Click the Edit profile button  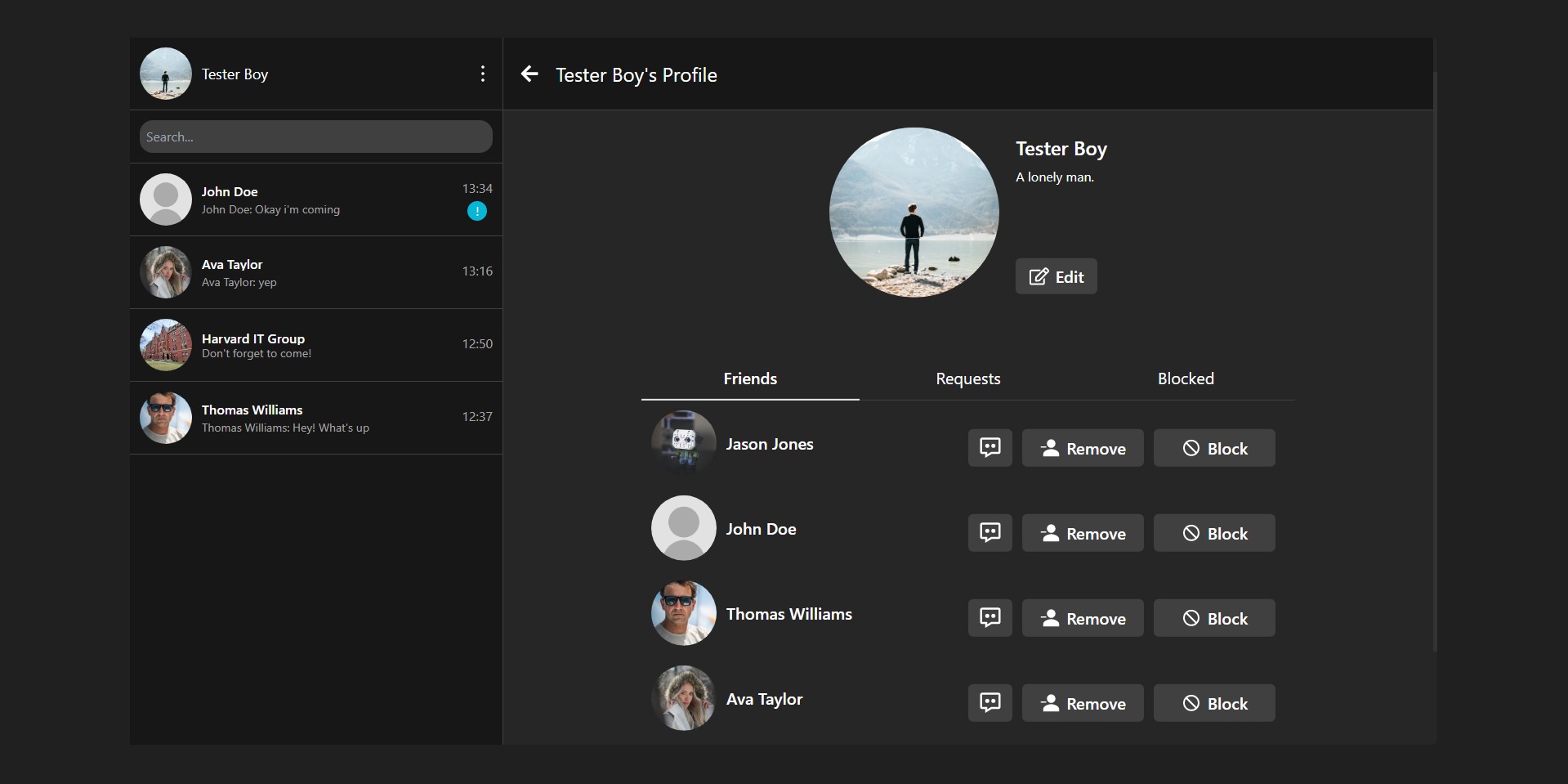pyautogui.click(x=1056, y=276)
